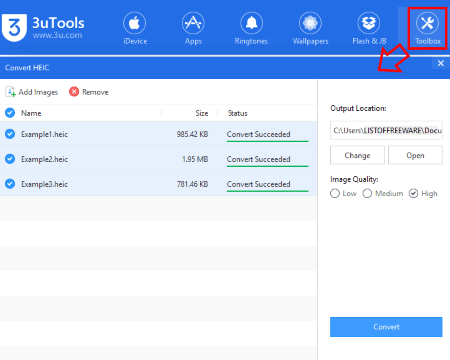Click Add Images icon
The width and height of the screenshot is (450, 360).
click(x=10, y=92)
